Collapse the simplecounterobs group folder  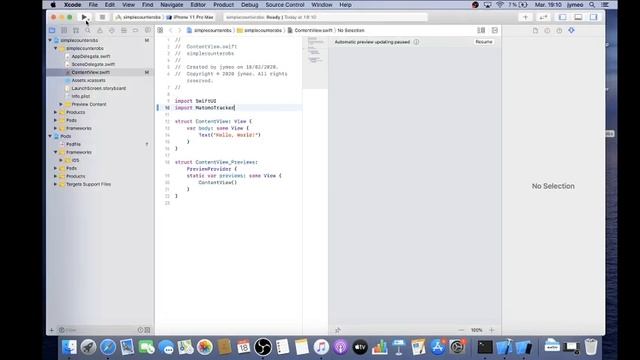(56, 48)
